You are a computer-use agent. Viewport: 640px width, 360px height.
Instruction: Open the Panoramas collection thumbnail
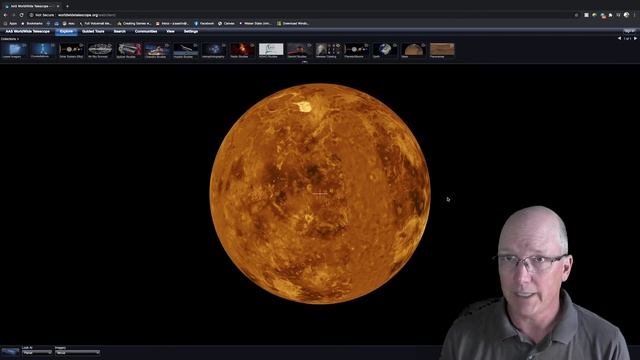[x=442, y=50]
